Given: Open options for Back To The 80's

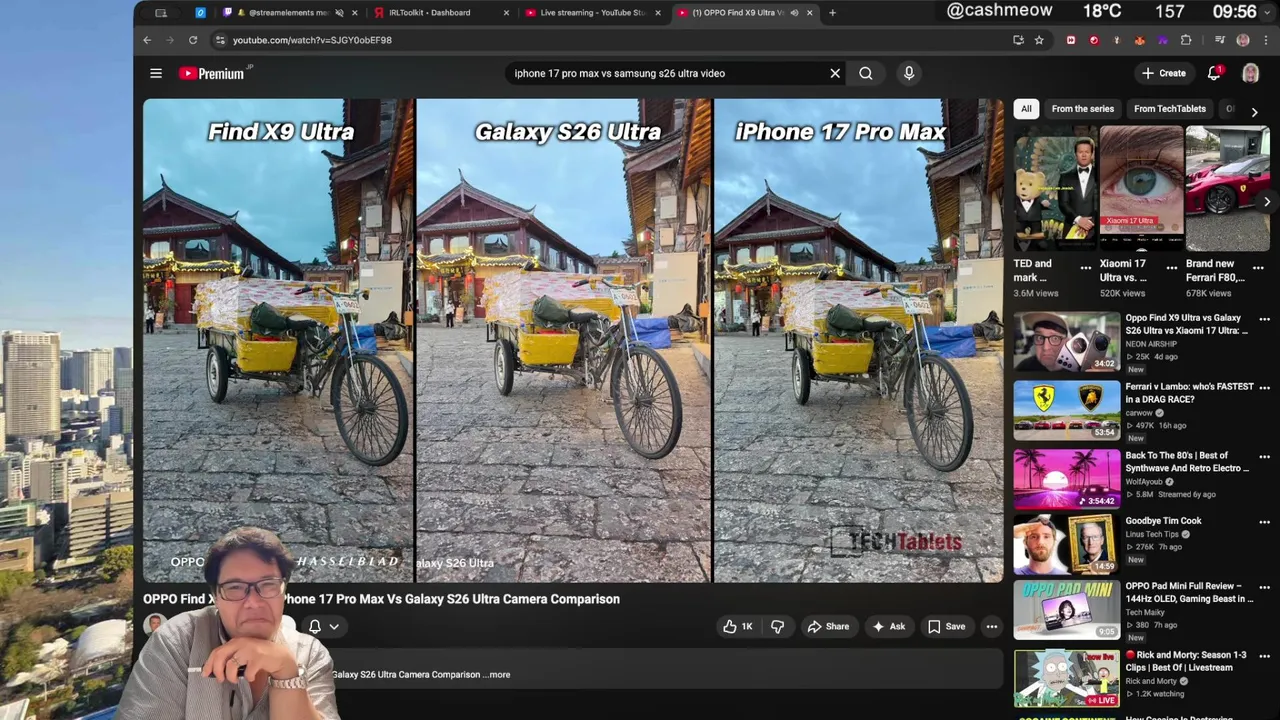Looking at the screenshot, I should 1264,456.
